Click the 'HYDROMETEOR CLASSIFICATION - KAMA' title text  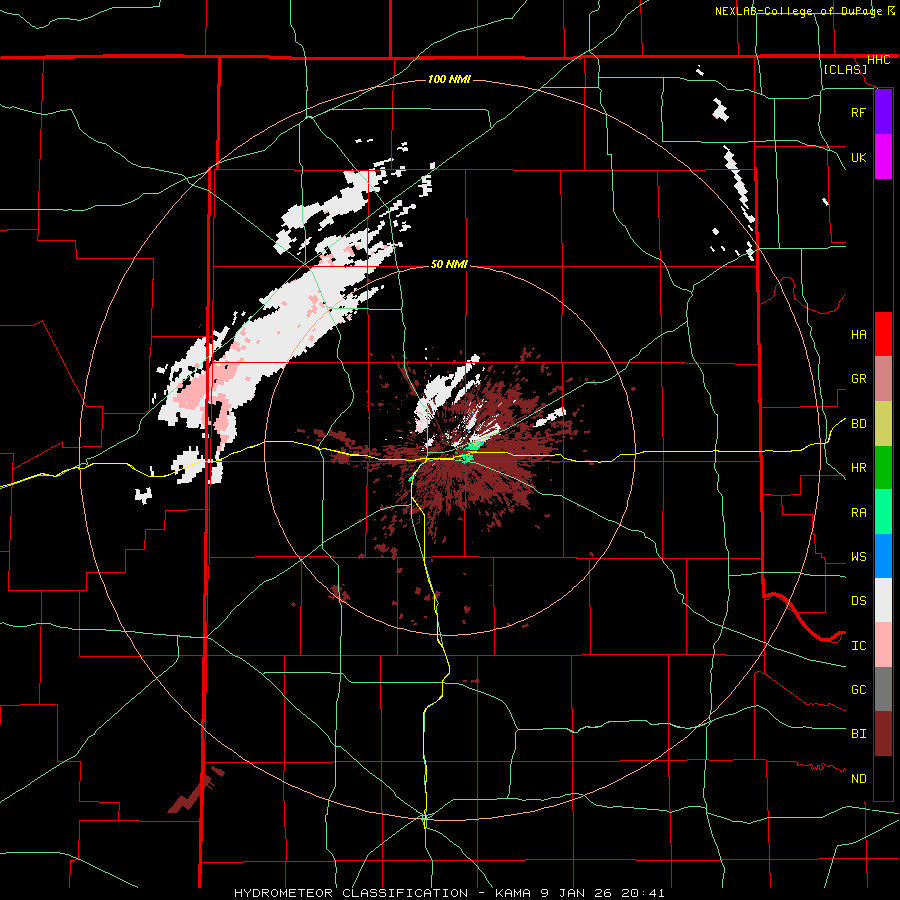coord(382,893)
